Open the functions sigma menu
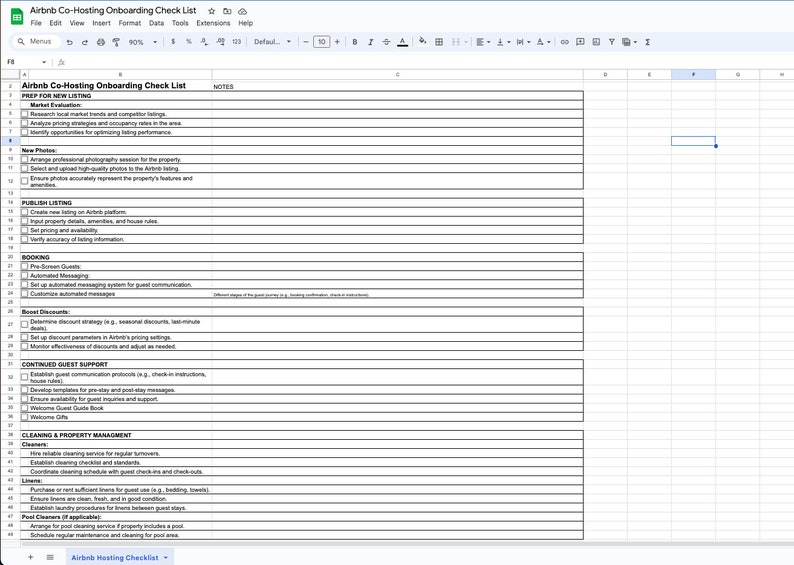 [648, 42]
